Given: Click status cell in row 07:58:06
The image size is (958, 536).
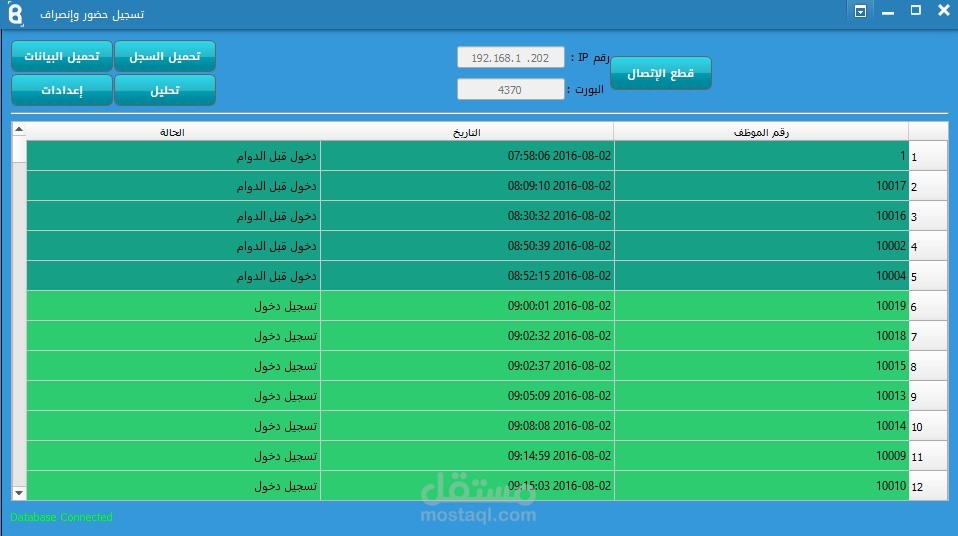Looking at the screenshot, I should tap(174, 156).
